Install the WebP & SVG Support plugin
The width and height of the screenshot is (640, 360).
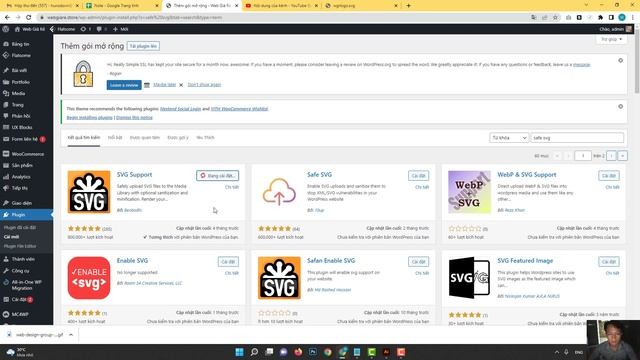[609, 176]
